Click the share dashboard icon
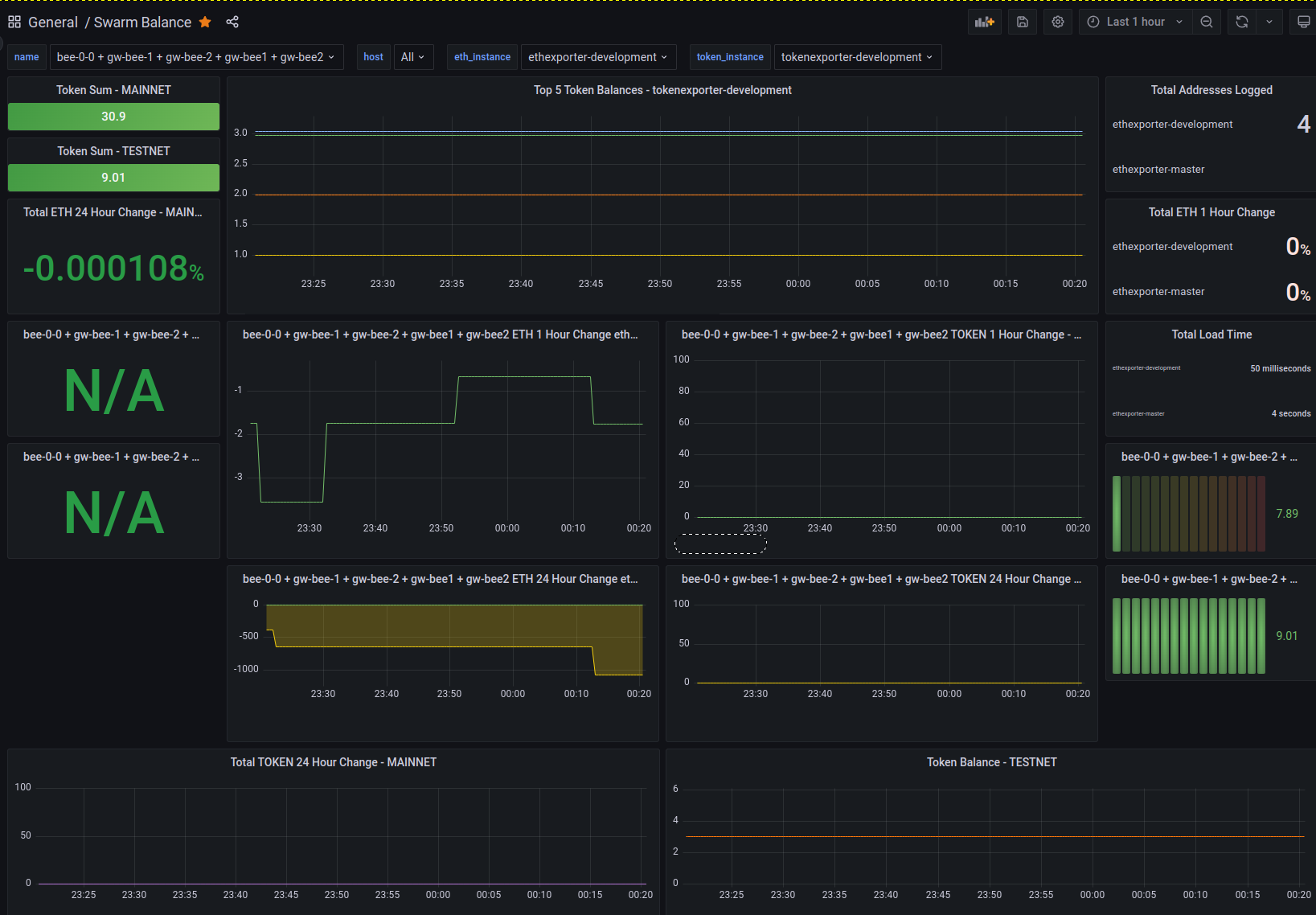This screenshot has height=915, width=1316. [232, 22]
